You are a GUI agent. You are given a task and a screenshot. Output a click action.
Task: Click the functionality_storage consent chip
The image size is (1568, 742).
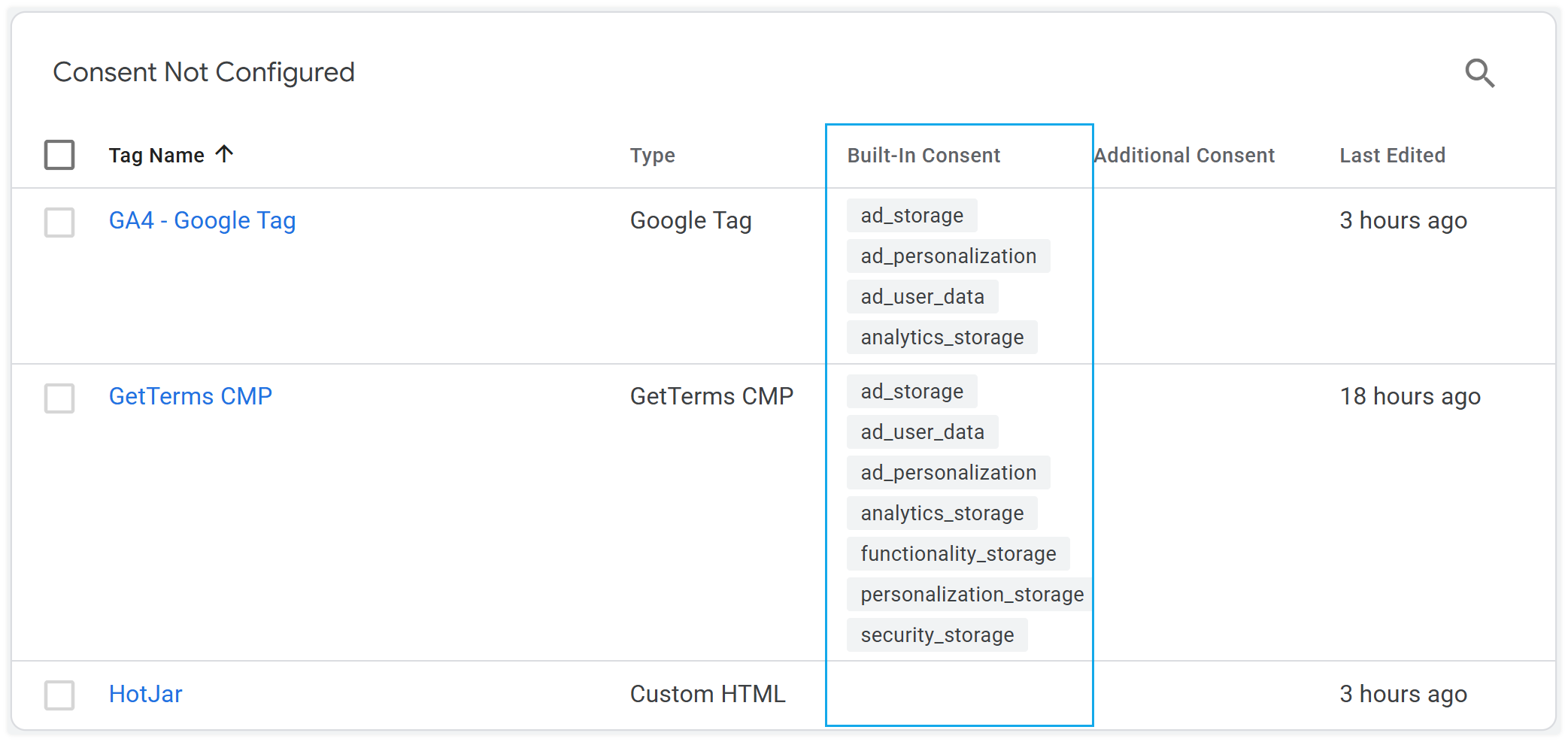[x=958, y=554]
